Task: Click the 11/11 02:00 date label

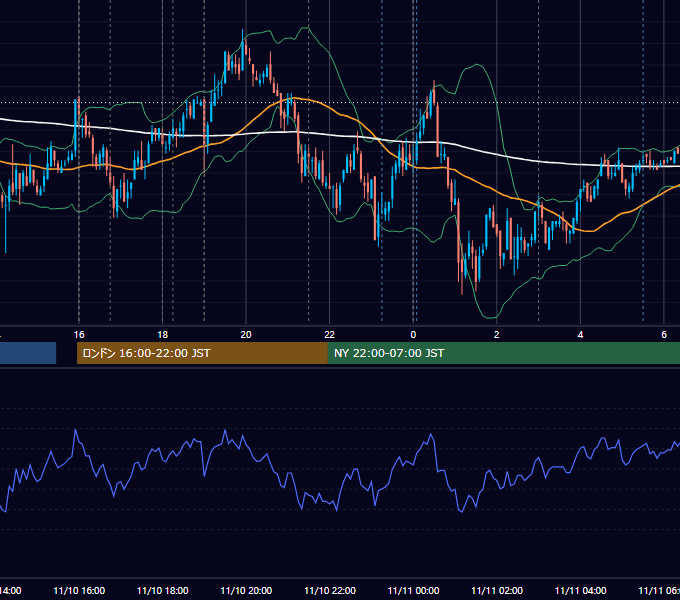Action: click(497, 590)
